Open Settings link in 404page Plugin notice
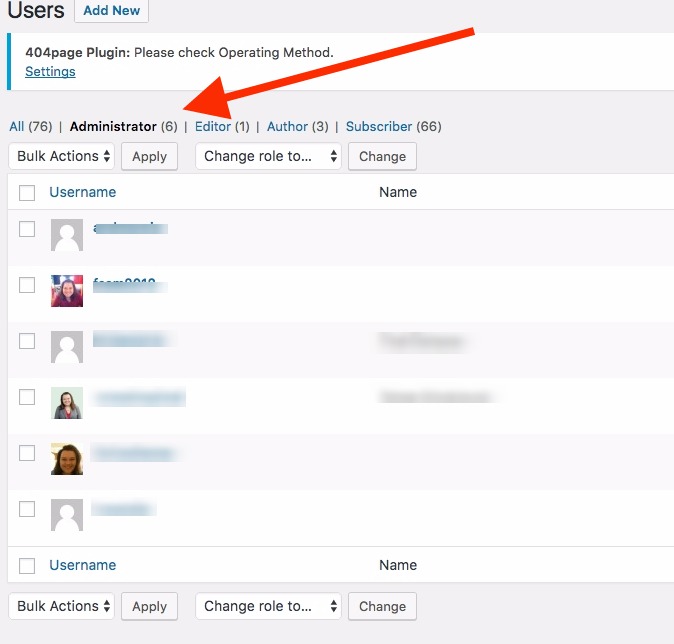This screenshot has height=644, width=674. 50,72
